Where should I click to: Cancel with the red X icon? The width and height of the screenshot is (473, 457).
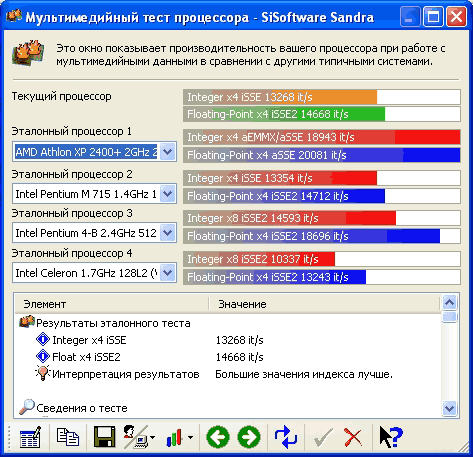point(353,437)
